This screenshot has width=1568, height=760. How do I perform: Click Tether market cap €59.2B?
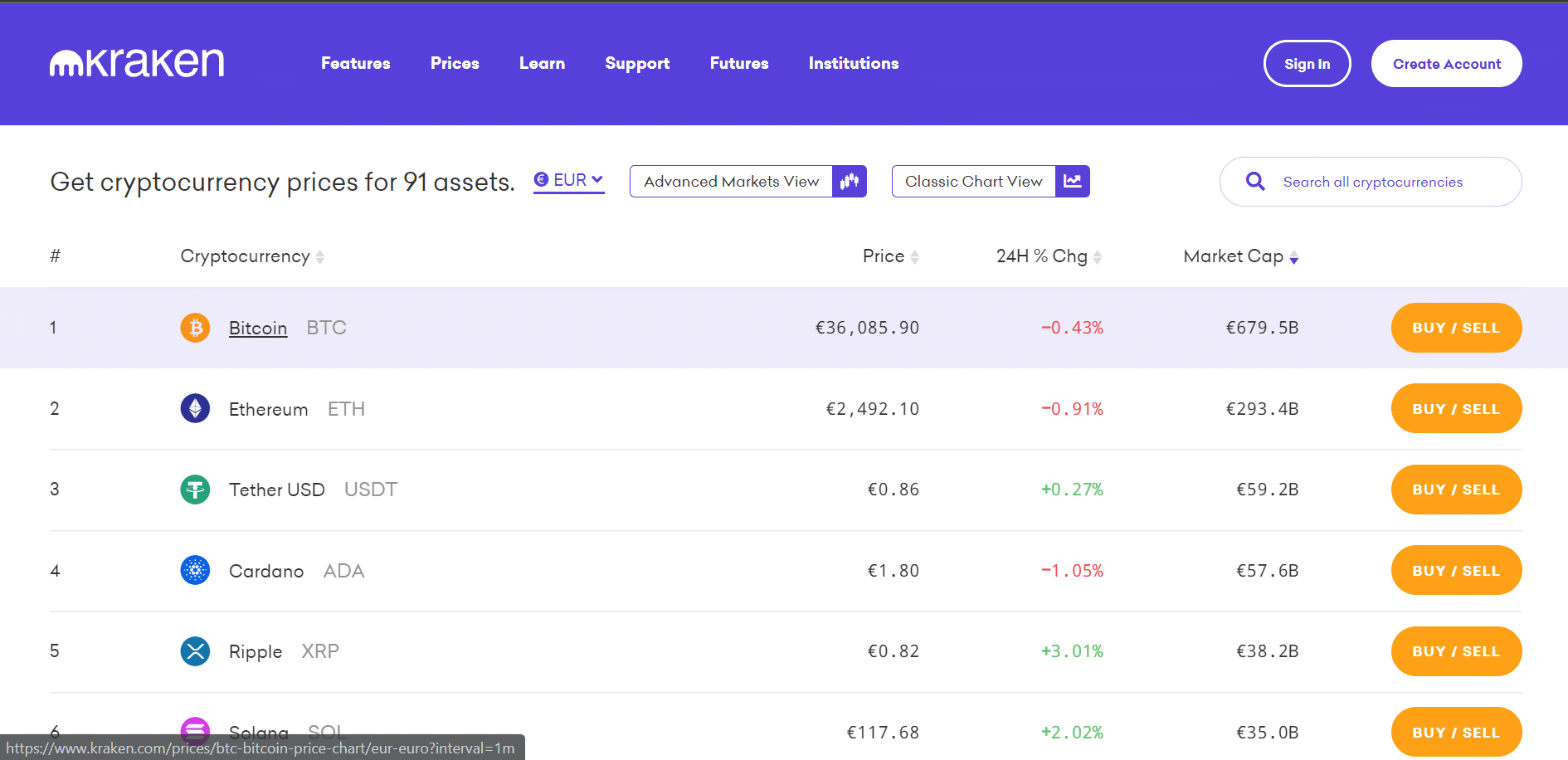tap(1267, 490)
